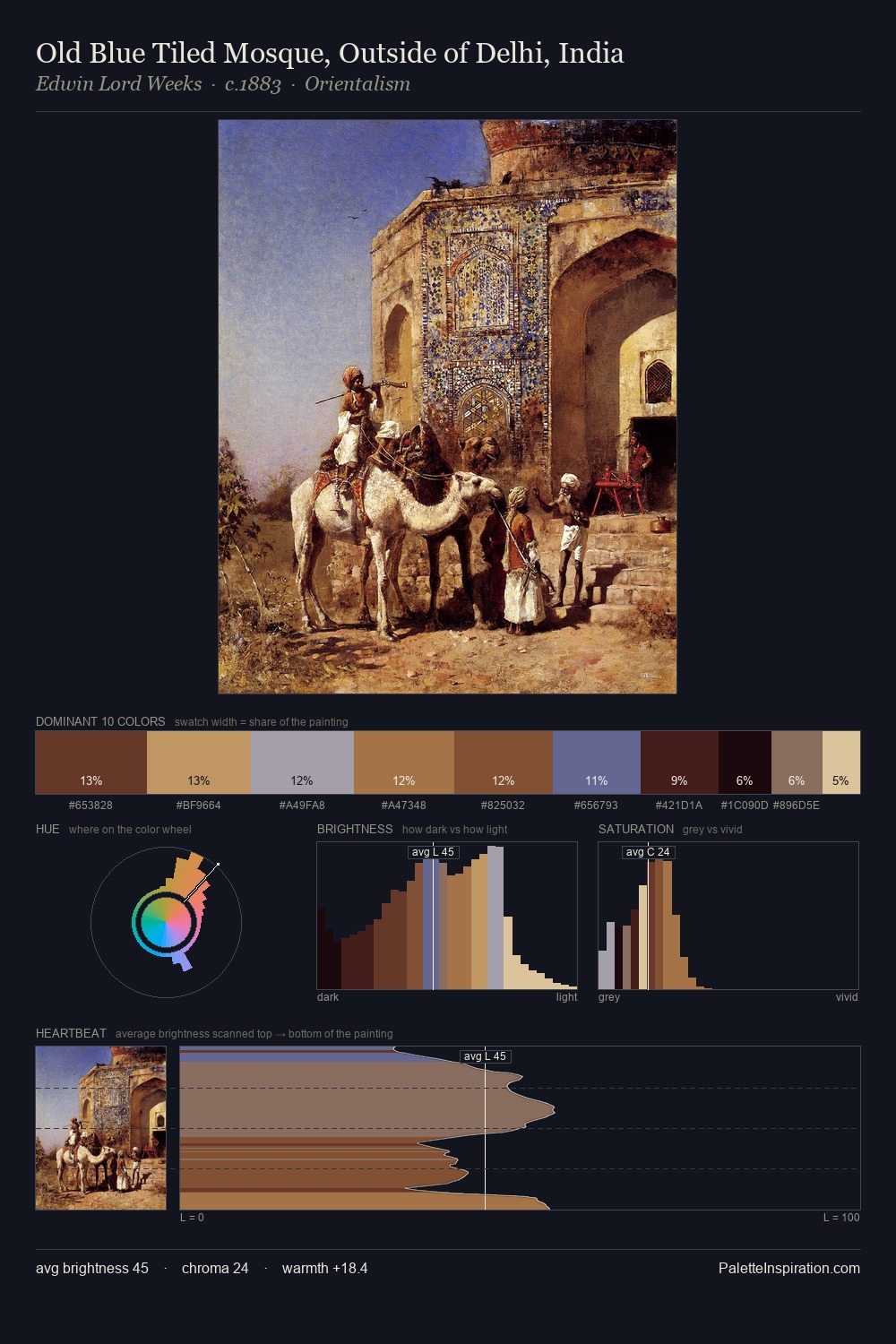This screenshot has height=1344, width=896.
Task: Click the Orientalism style label
Action: pyautogui.click(x=358, y=84)
